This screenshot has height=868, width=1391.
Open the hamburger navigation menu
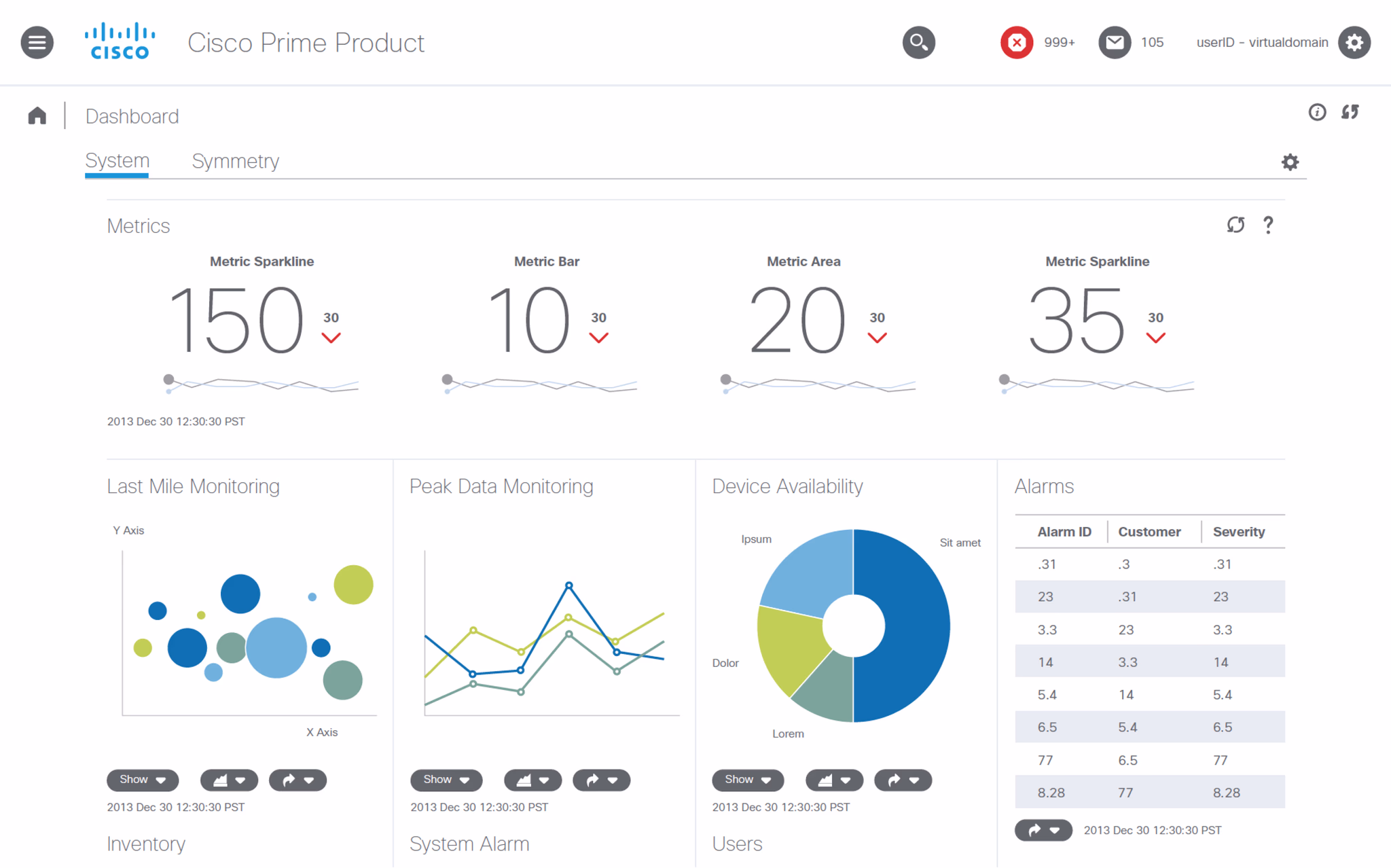37,43
